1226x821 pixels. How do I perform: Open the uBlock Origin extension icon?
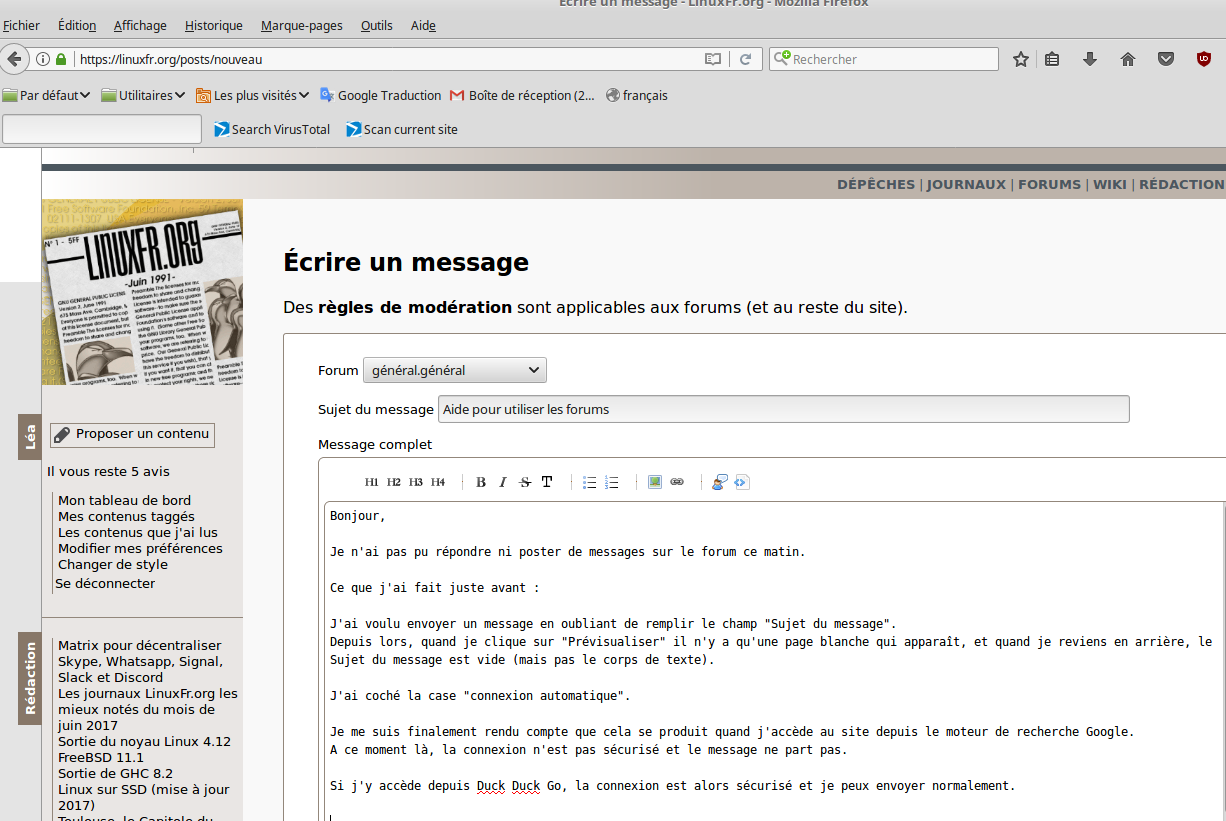[1204, 59]
